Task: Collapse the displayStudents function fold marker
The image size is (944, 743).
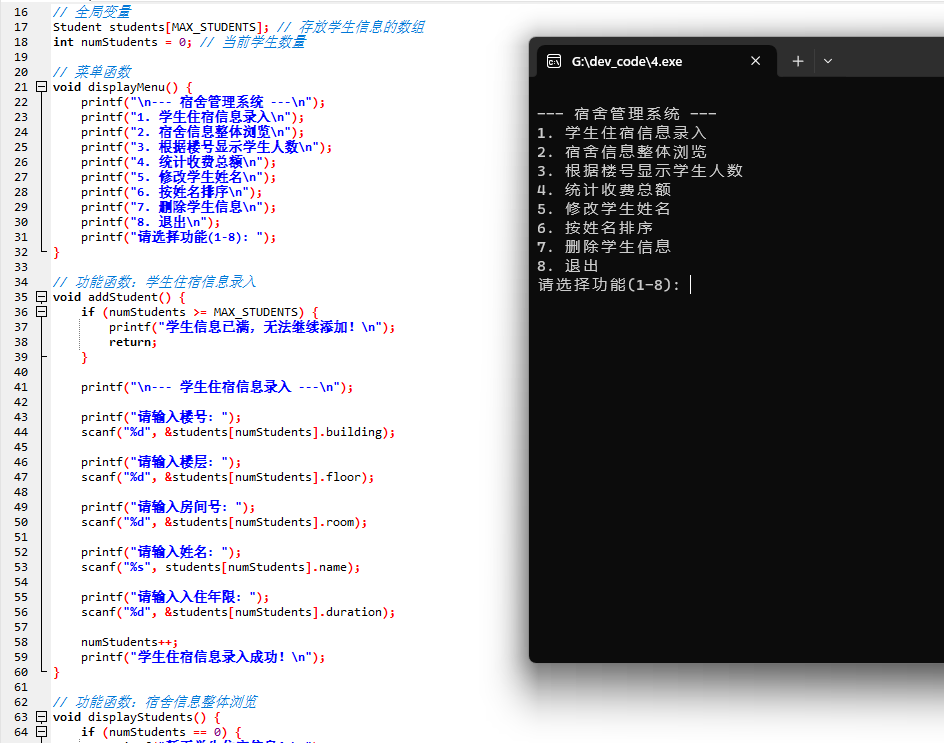Action: coord(42,717)
